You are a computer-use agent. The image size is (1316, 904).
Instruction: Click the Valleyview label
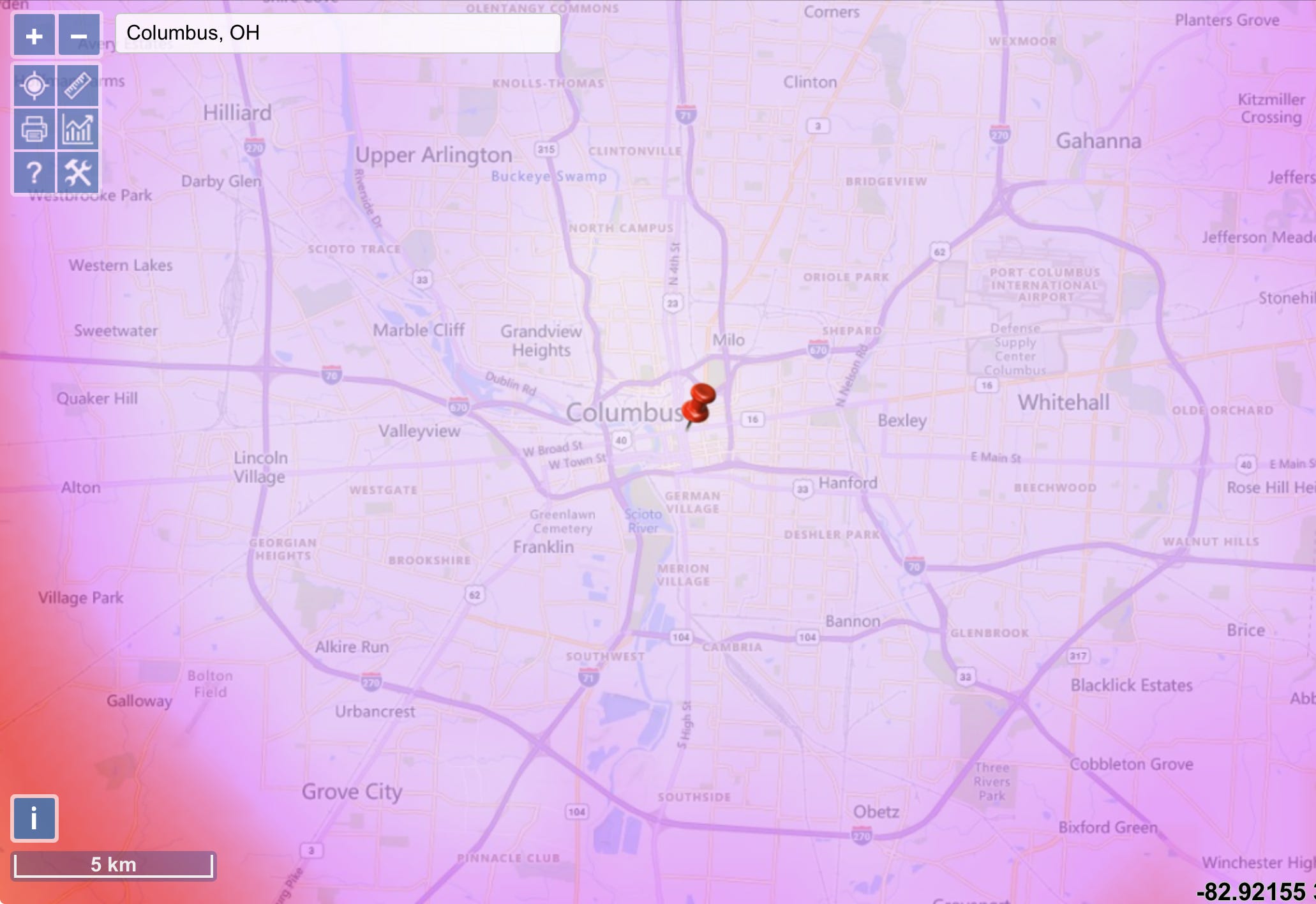419,431
